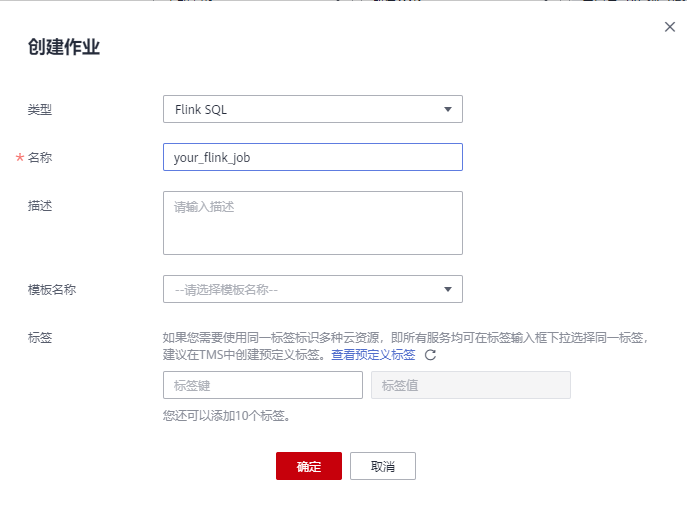The image size is (687, 511).
Task: Click the arrow of the 模板名称 dropdown
Action: (x=448, y=290)
